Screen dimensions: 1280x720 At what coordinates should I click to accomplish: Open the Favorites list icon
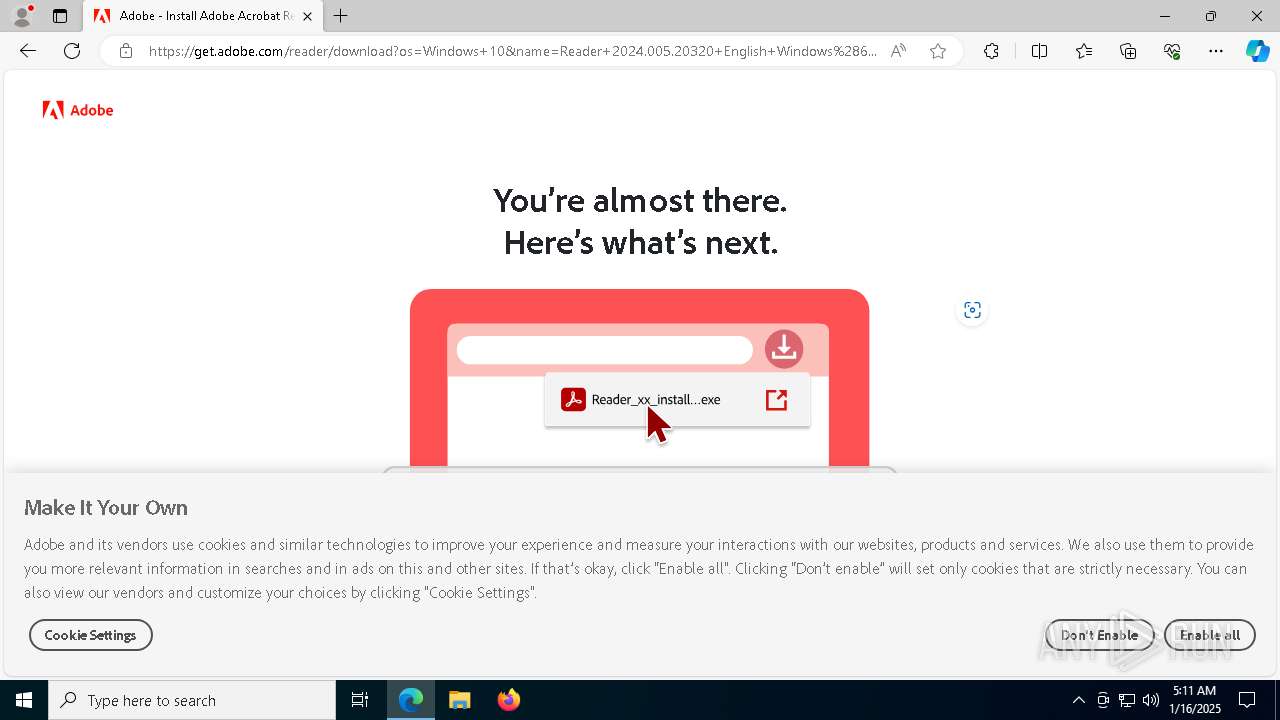coord(1084,51)
